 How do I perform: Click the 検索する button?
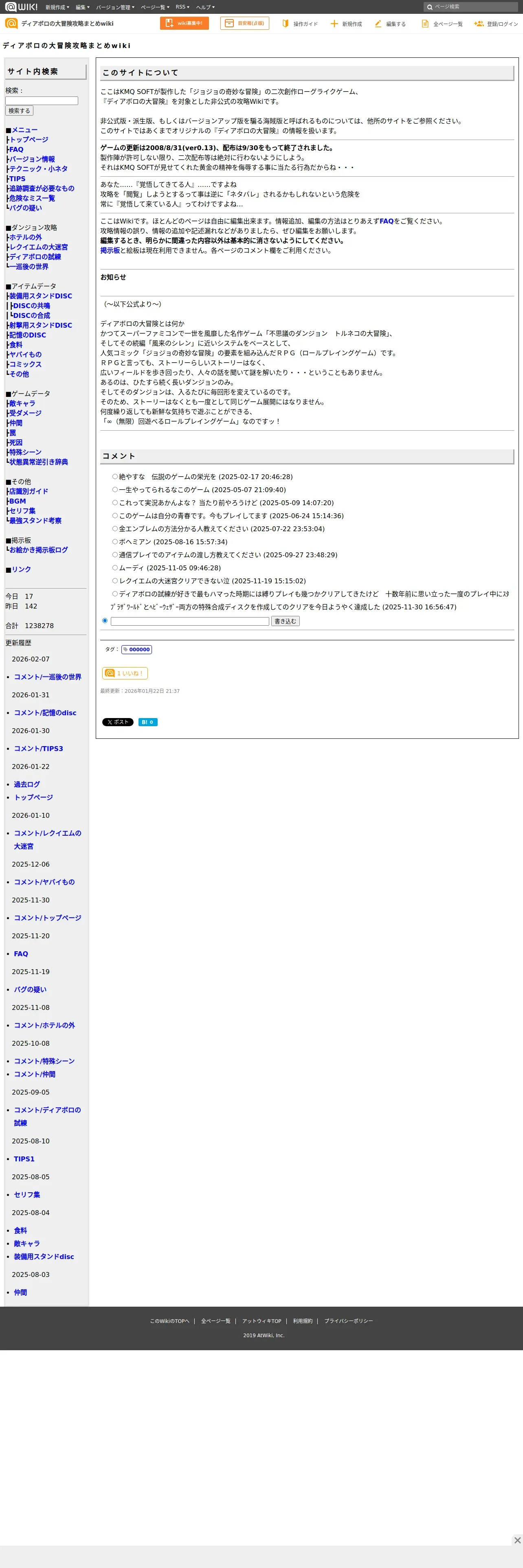[x=19, y=111]
